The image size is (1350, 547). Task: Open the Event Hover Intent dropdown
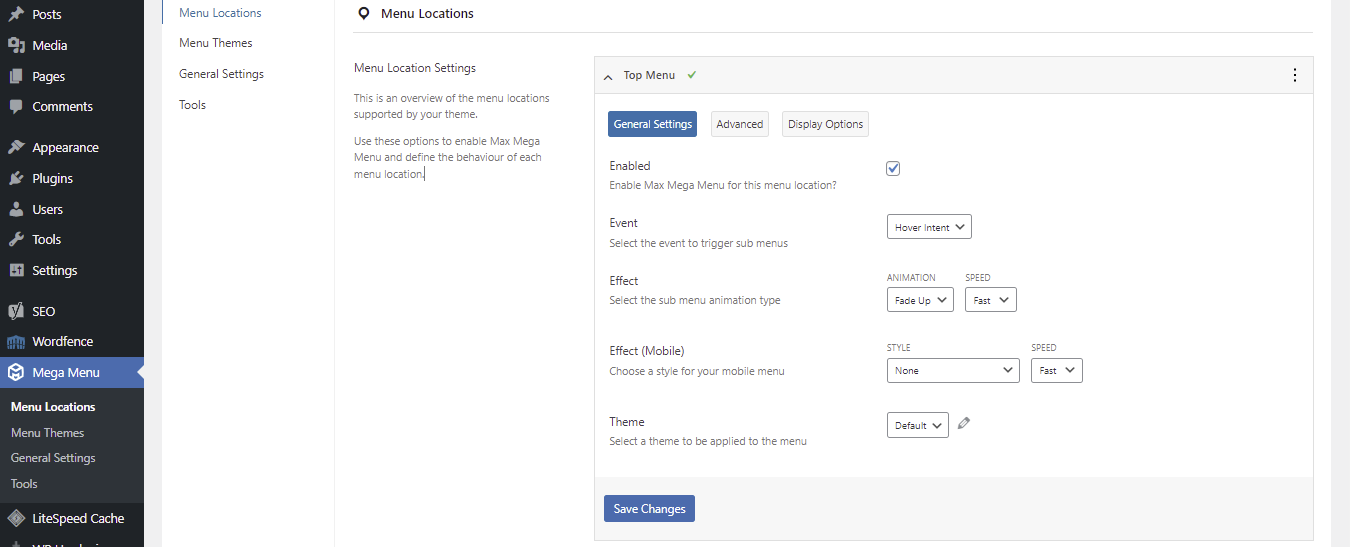coord(929,227)
